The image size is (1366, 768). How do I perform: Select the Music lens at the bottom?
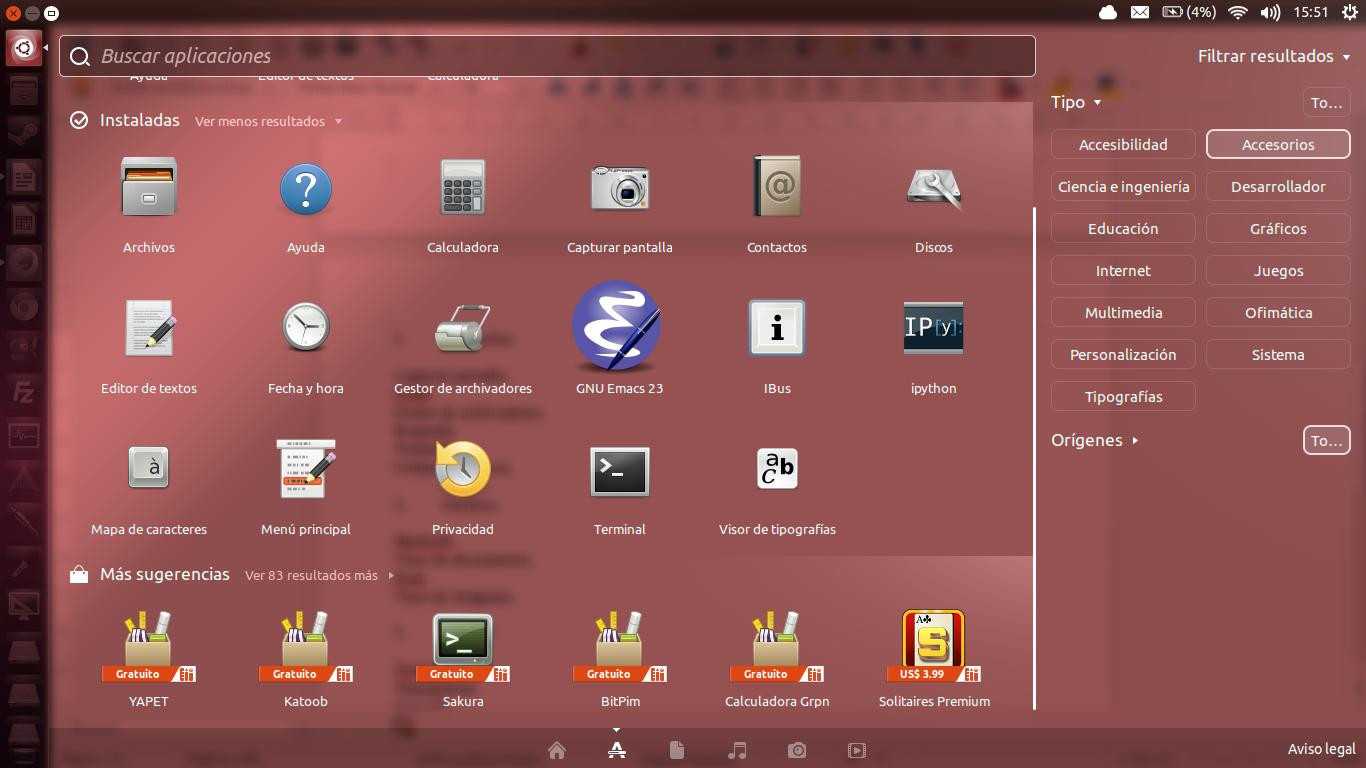pyautogui.click(x=737, y=749)
